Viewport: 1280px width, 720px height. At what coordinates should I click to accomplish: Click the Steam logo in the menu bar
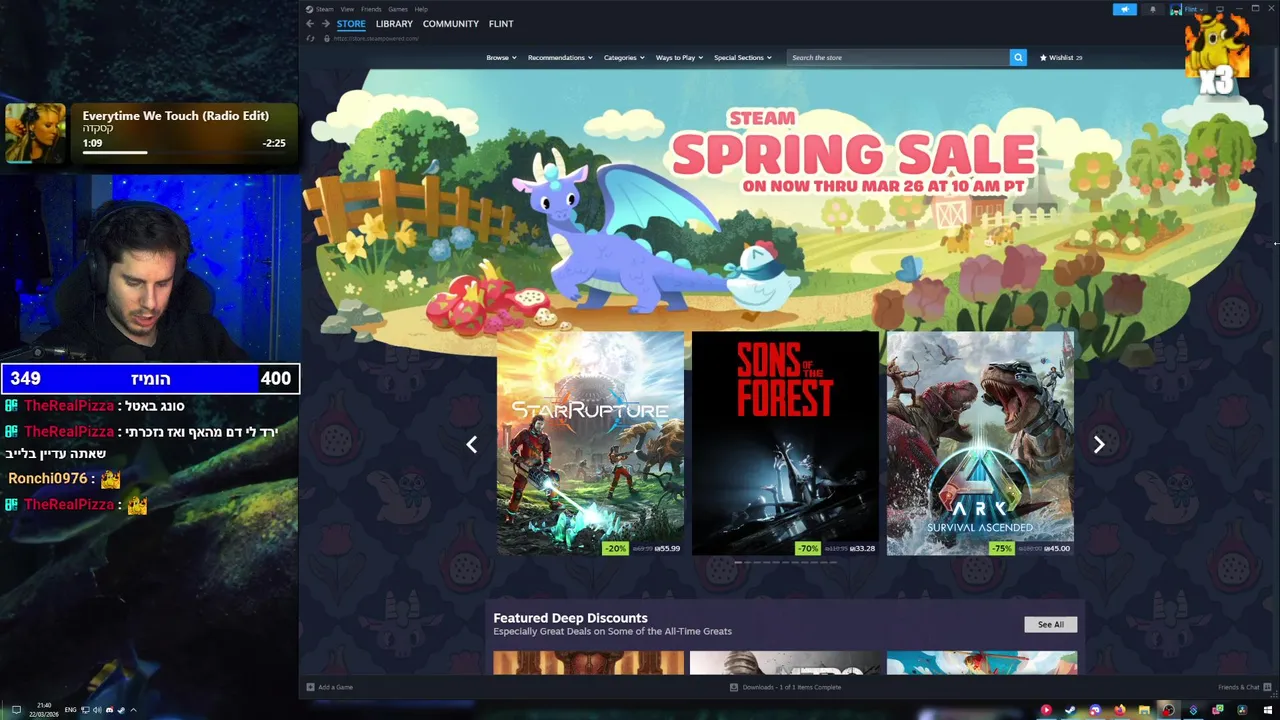tap(309, 9)
